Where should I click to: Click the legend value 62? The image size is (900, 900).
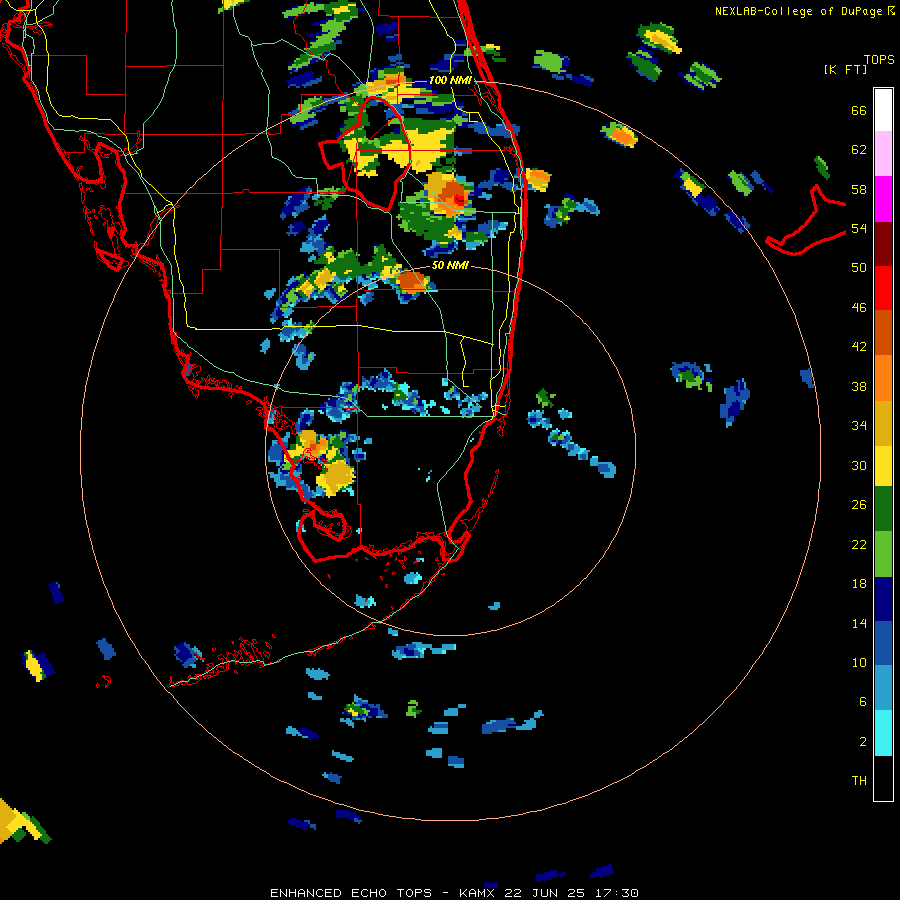tap(859, 150)
